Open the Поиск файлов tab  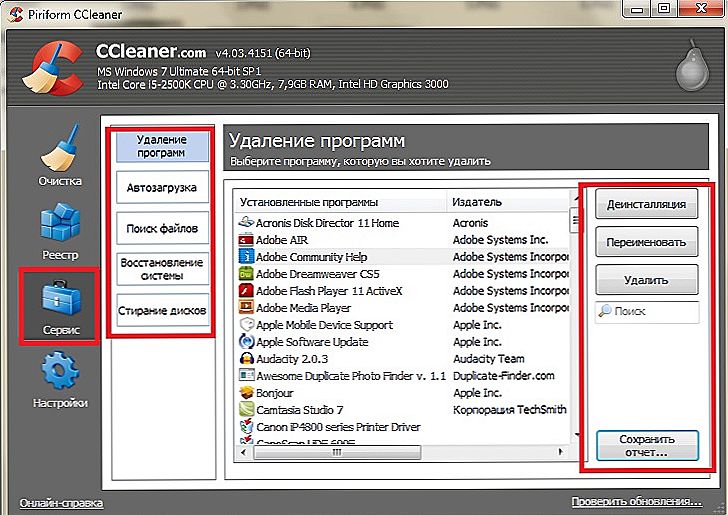(162, 228)
